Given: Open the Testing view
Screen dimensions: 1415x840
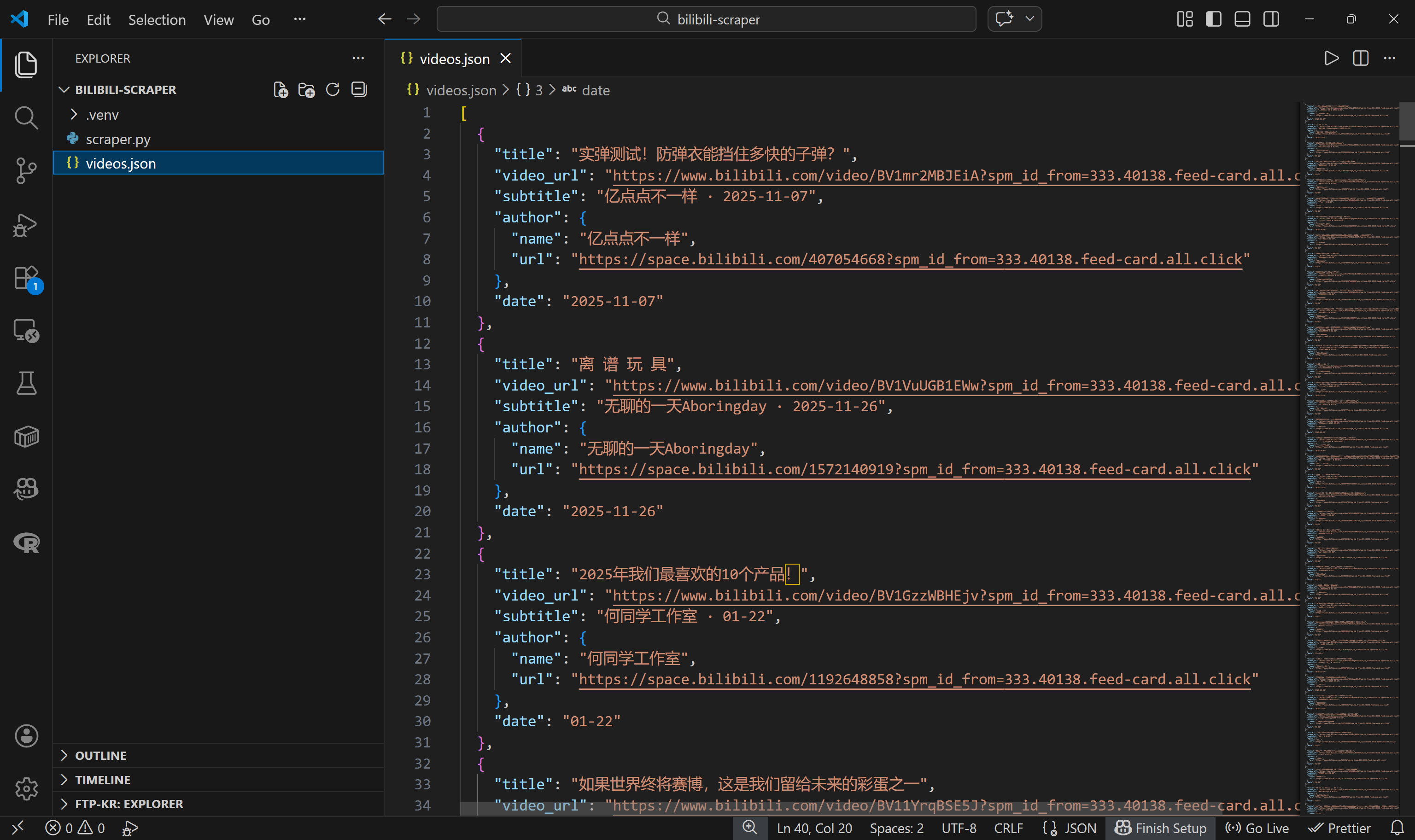Looking at the screenshot, I should pos(25,383).
